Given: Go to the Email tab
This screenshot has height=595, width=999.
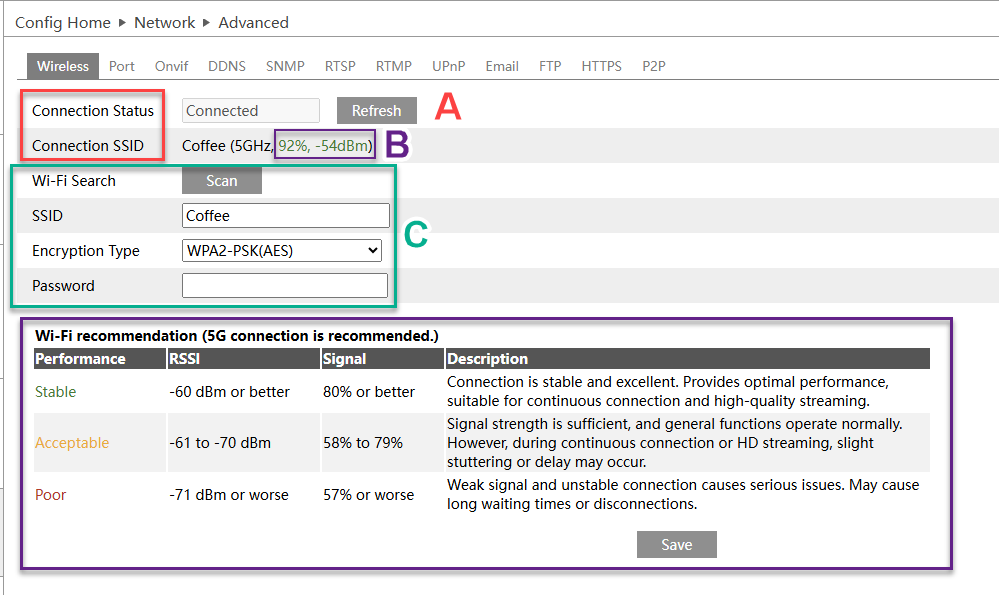Looking at the screenshot, I should pyautogui.click(x=502, y=66).
